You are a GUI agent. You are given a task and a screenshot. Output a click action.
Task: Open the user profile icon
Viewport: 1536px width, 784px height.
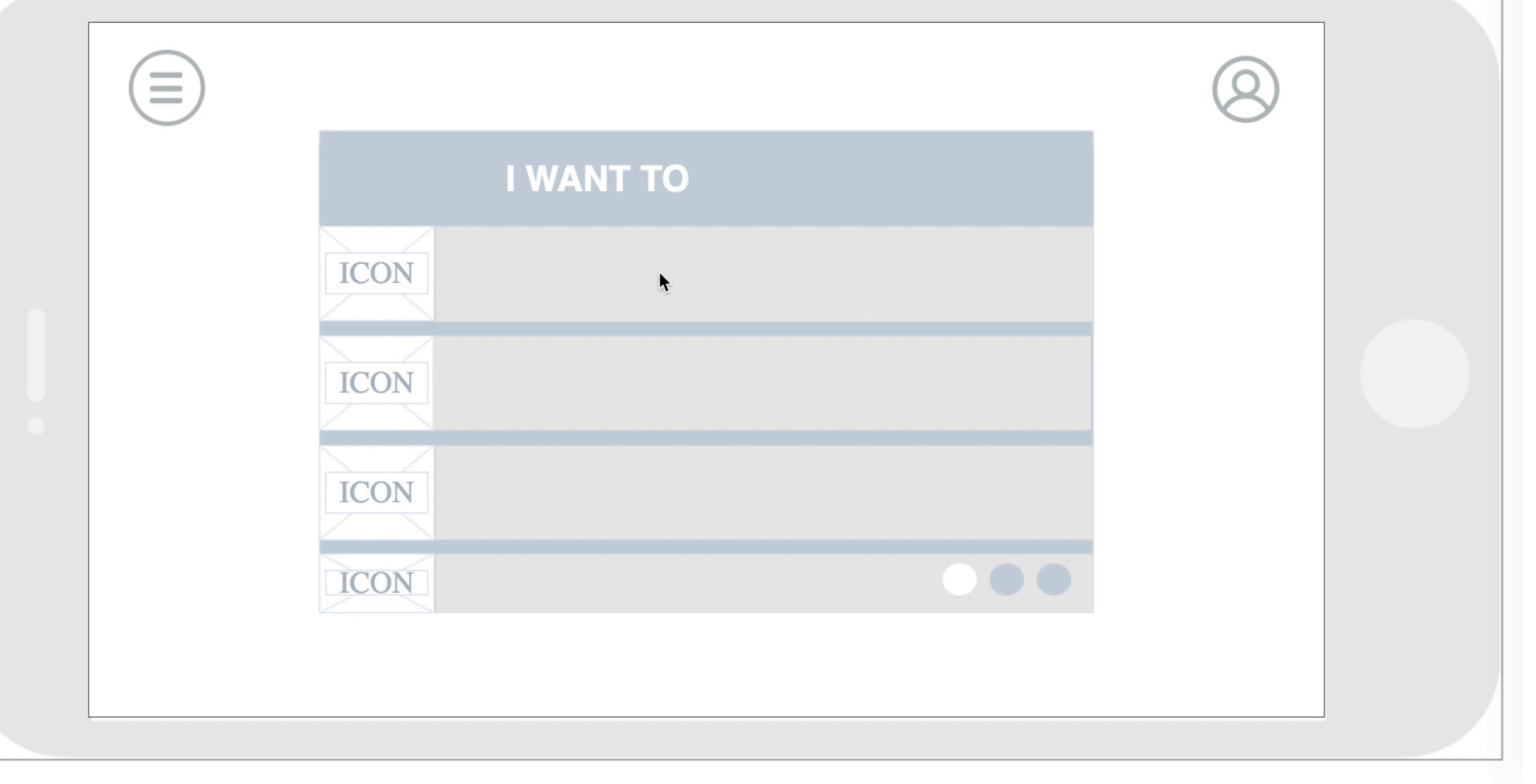pos(1245,90)
